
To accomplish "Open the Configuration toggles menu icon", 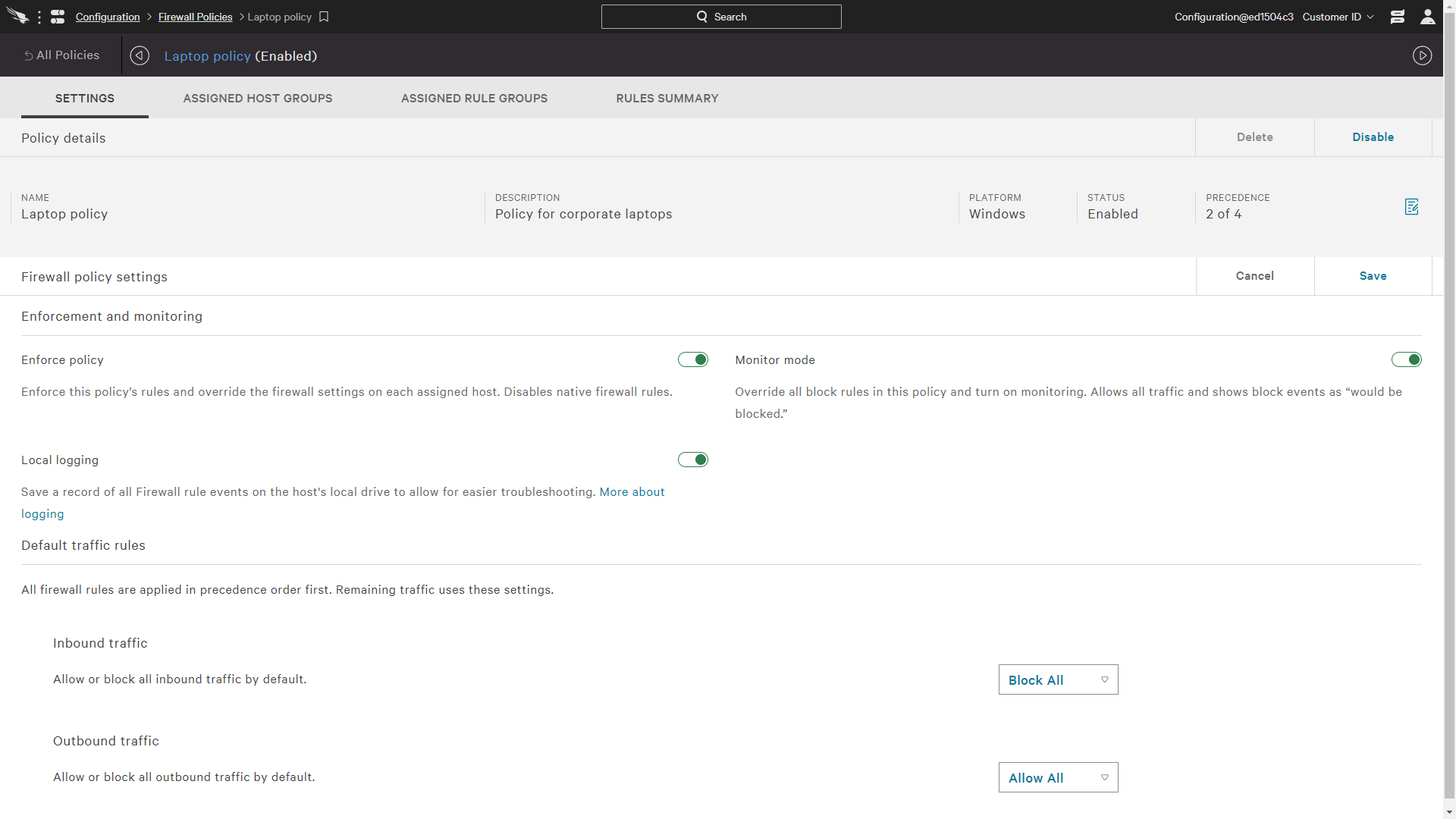I will (x=58, y=17).
